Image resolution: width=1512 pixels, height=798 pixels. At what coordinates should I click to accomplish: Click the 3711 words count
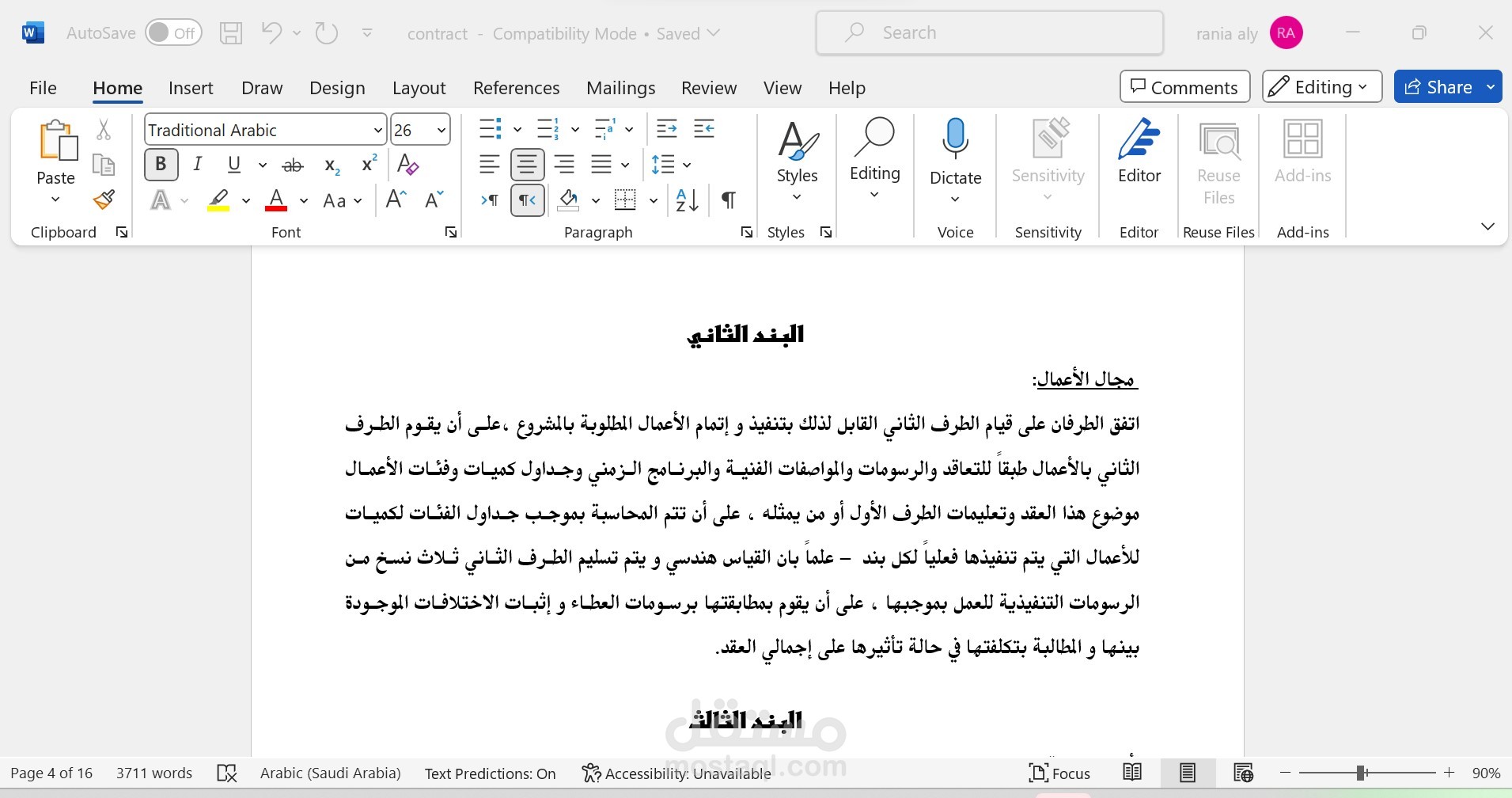click(154, 773)
